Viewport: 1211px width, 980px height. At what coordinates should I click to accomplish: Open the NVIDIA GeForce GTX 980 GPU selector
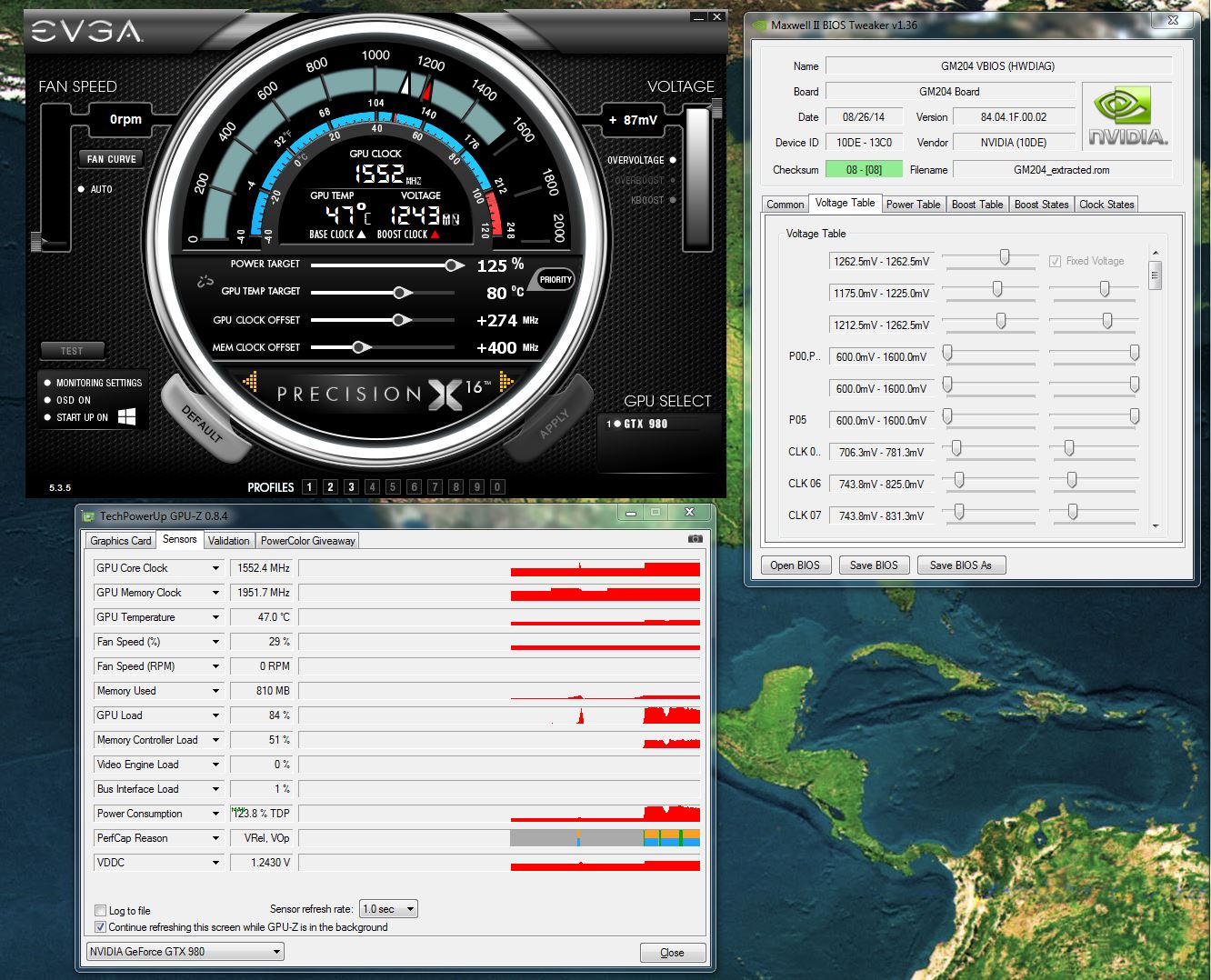click(185, 952)
